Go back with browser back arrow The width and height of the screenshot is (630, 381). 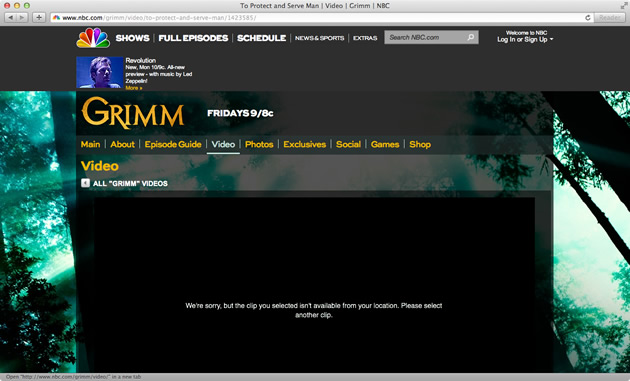tap(10, 18)
